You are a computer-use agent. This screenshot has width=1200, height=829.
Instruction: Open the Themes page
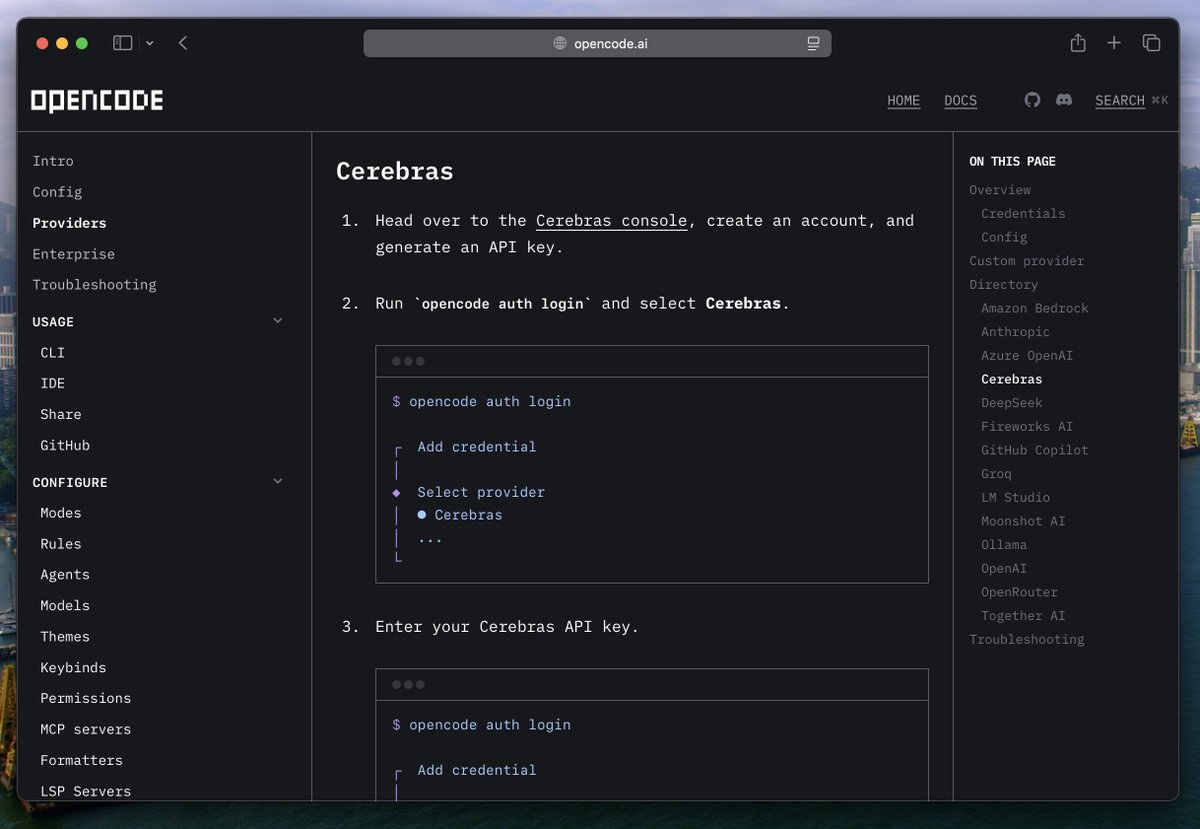[x=65, y=637]
